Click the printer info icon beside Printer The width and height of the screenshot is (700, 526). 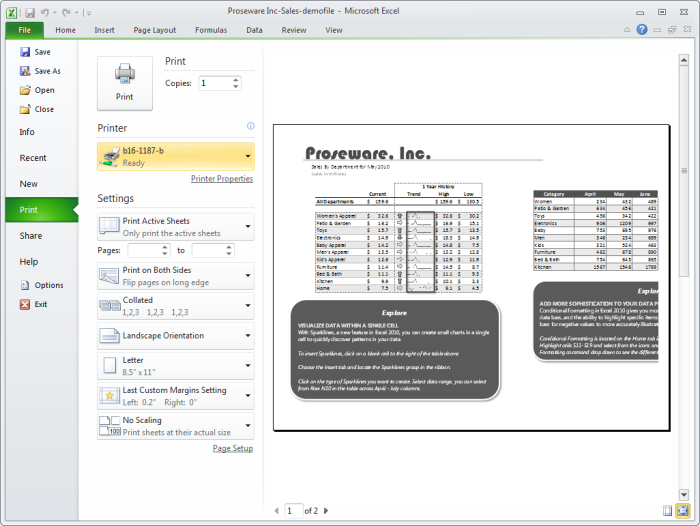250,126
